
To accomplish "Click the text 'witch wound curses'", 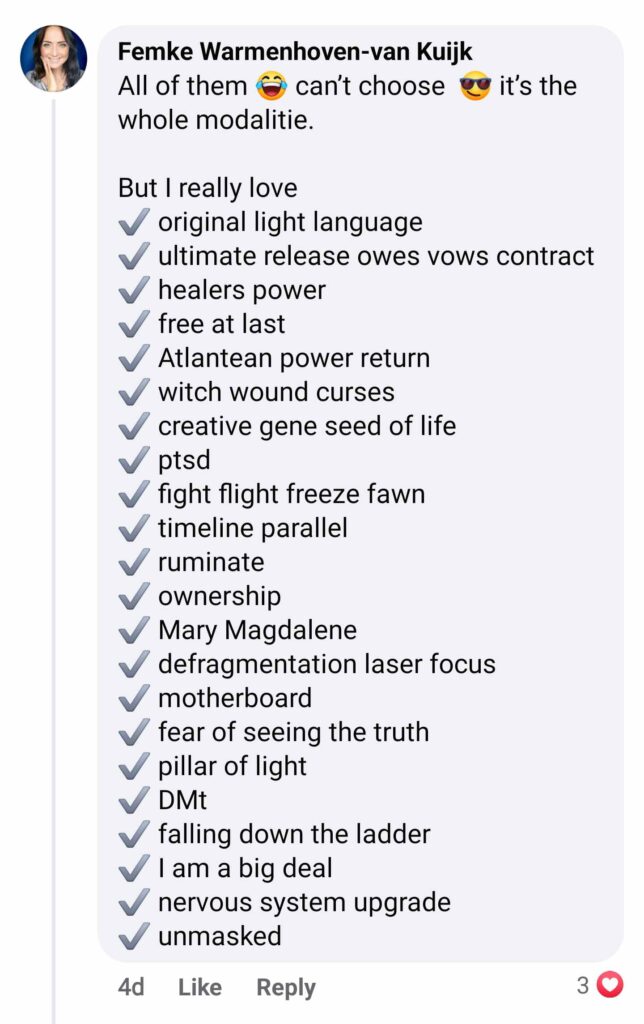I will (276, 392).
